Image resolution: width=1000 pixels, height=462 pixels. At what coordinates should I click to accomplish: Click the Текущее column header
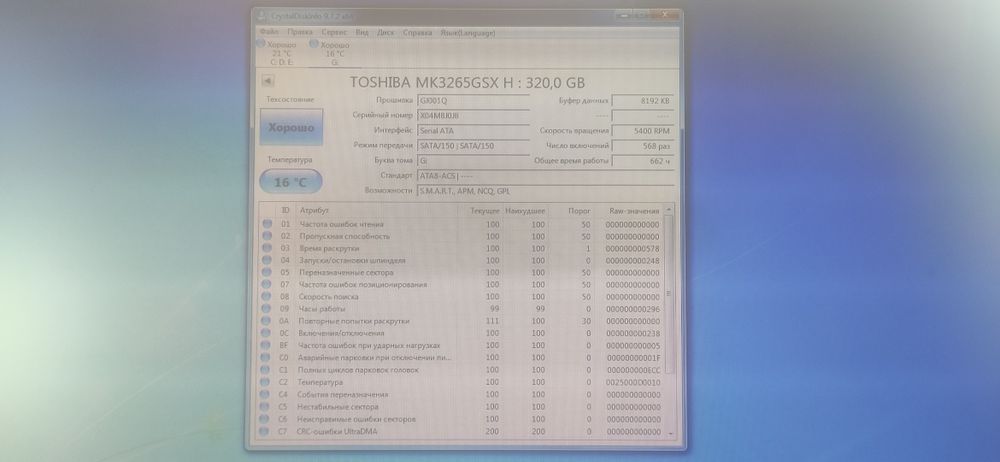[x=485, y=211]
